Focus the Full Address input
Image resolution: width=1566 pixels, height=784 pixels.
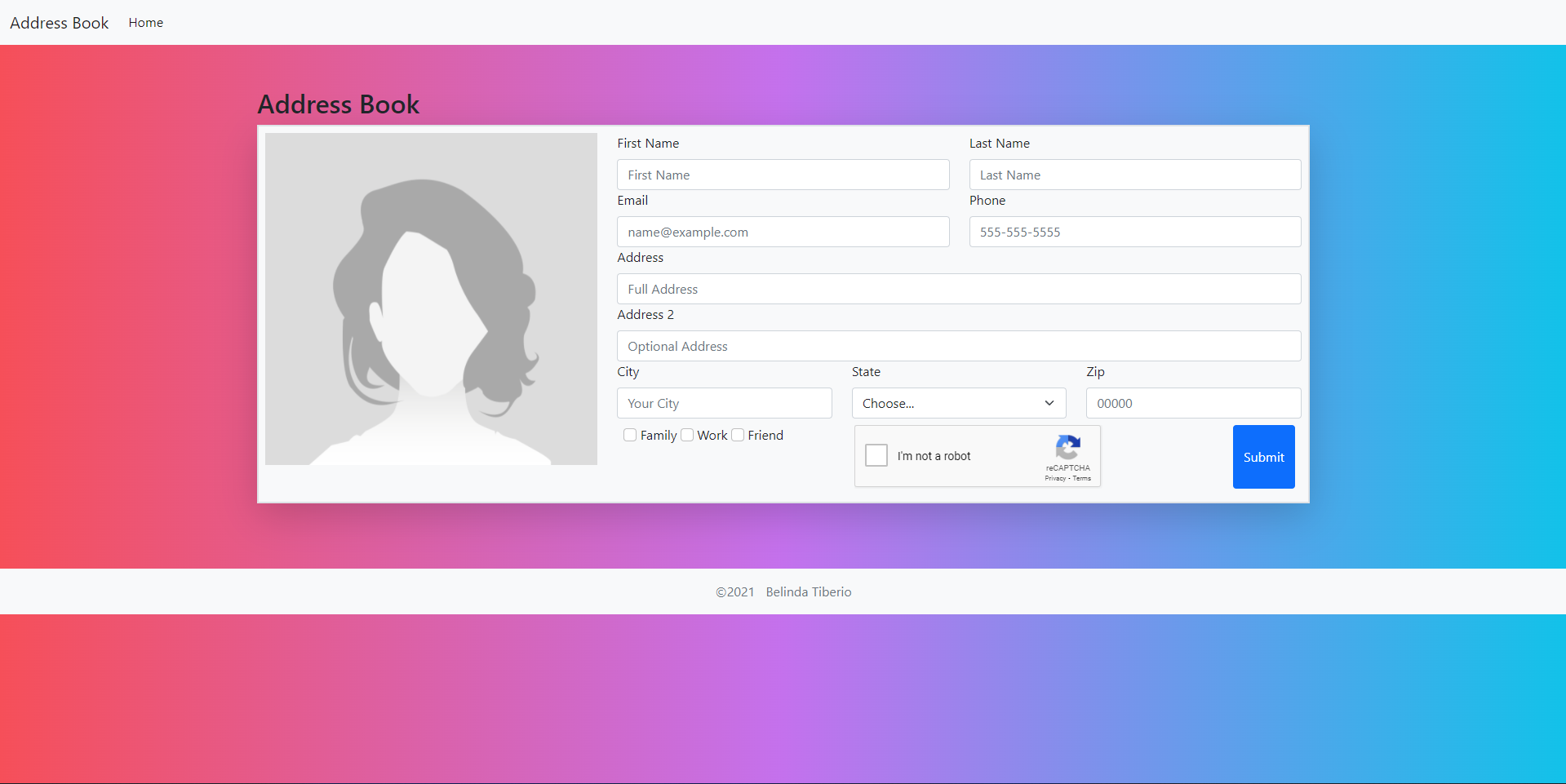point(958,289)
